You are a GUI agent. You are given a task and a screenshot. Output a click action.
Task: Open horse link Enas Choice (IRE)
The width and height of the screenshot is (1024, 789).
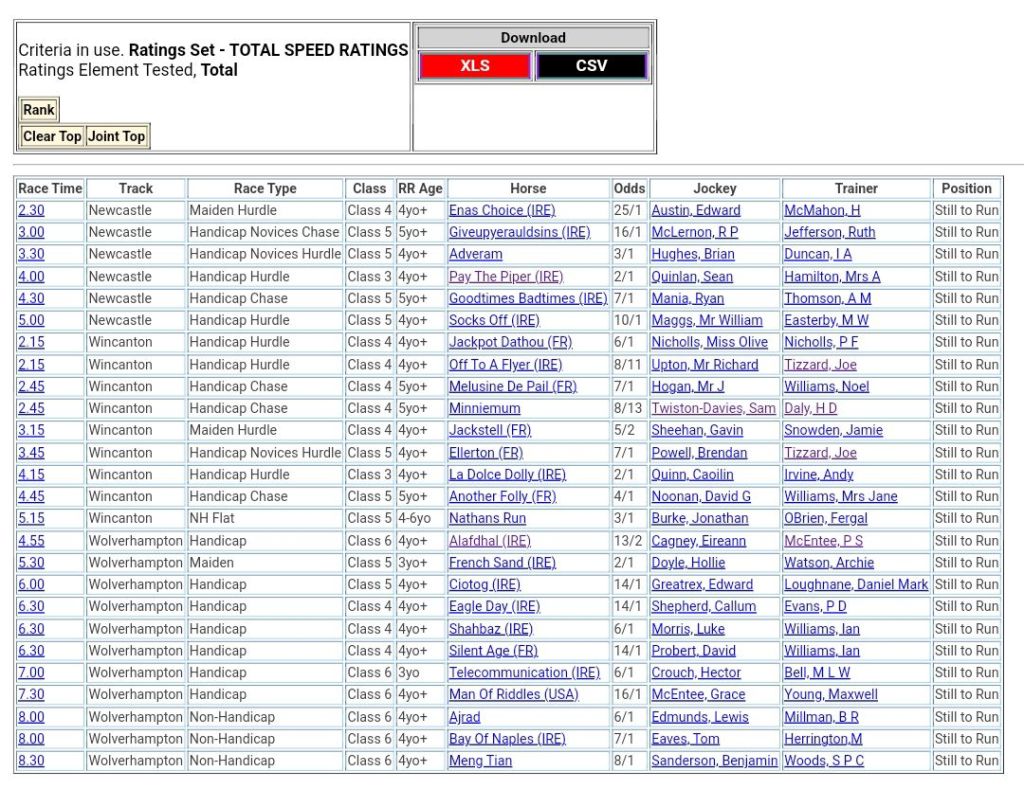click(501, 210)
